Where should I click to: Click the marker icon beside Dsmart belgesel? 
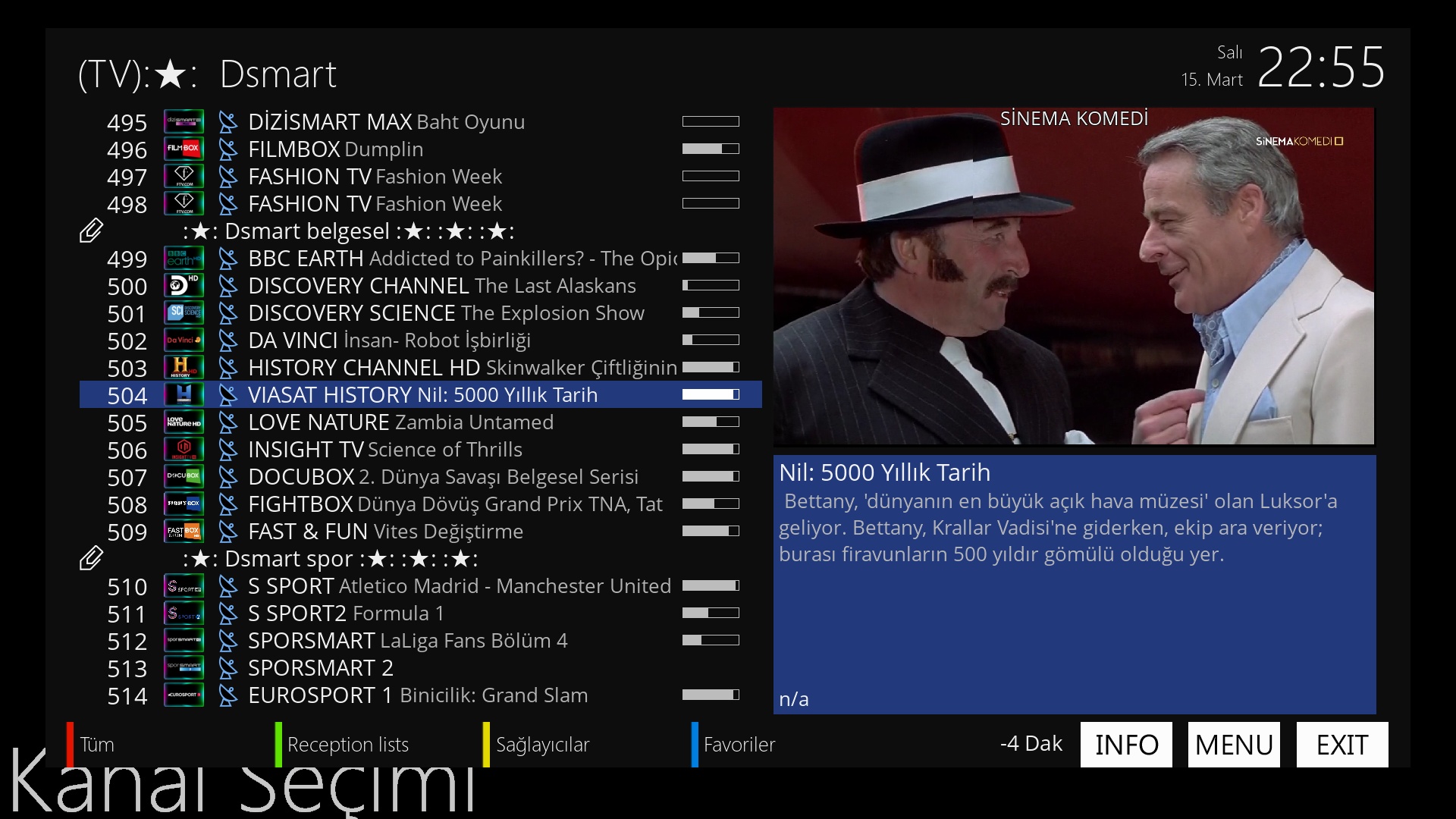pos(91,231)
